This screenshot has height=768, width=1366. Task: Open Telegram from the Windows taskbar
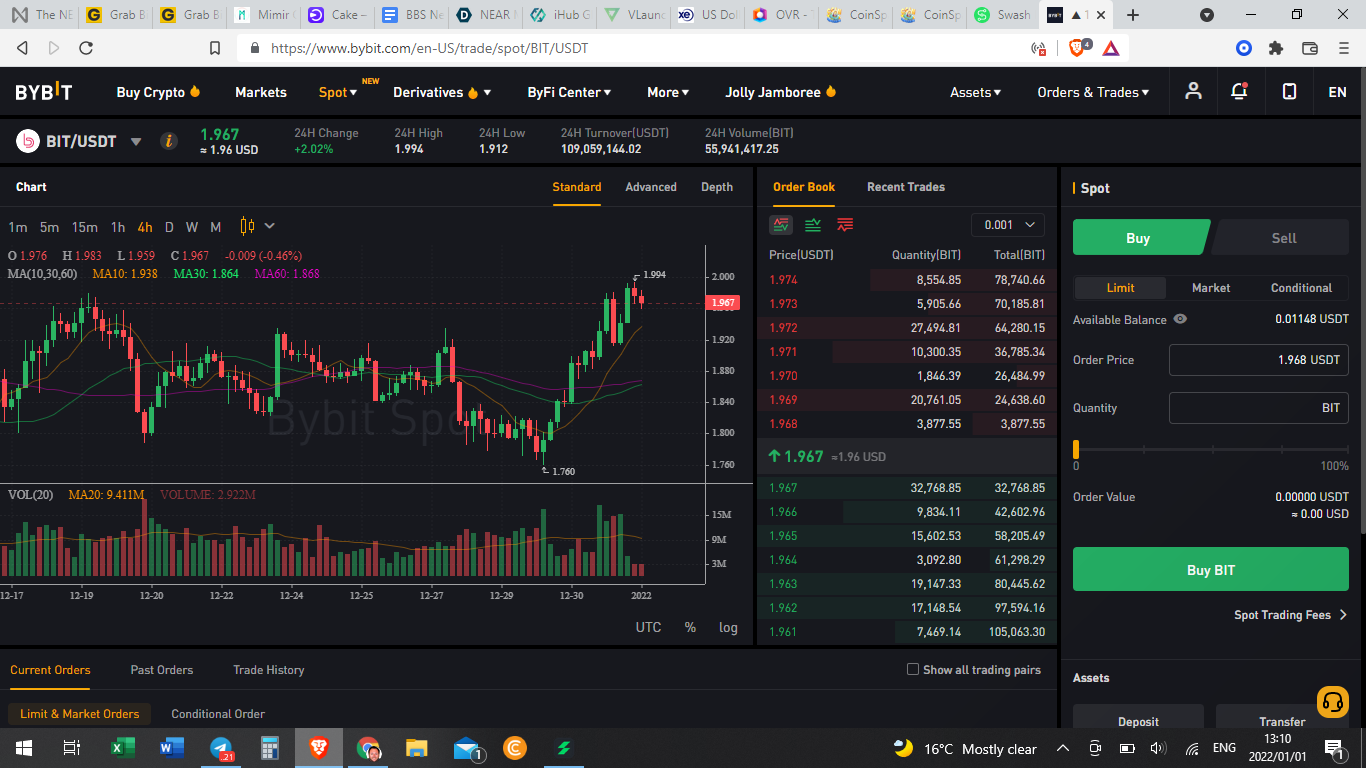click(221, 747)
